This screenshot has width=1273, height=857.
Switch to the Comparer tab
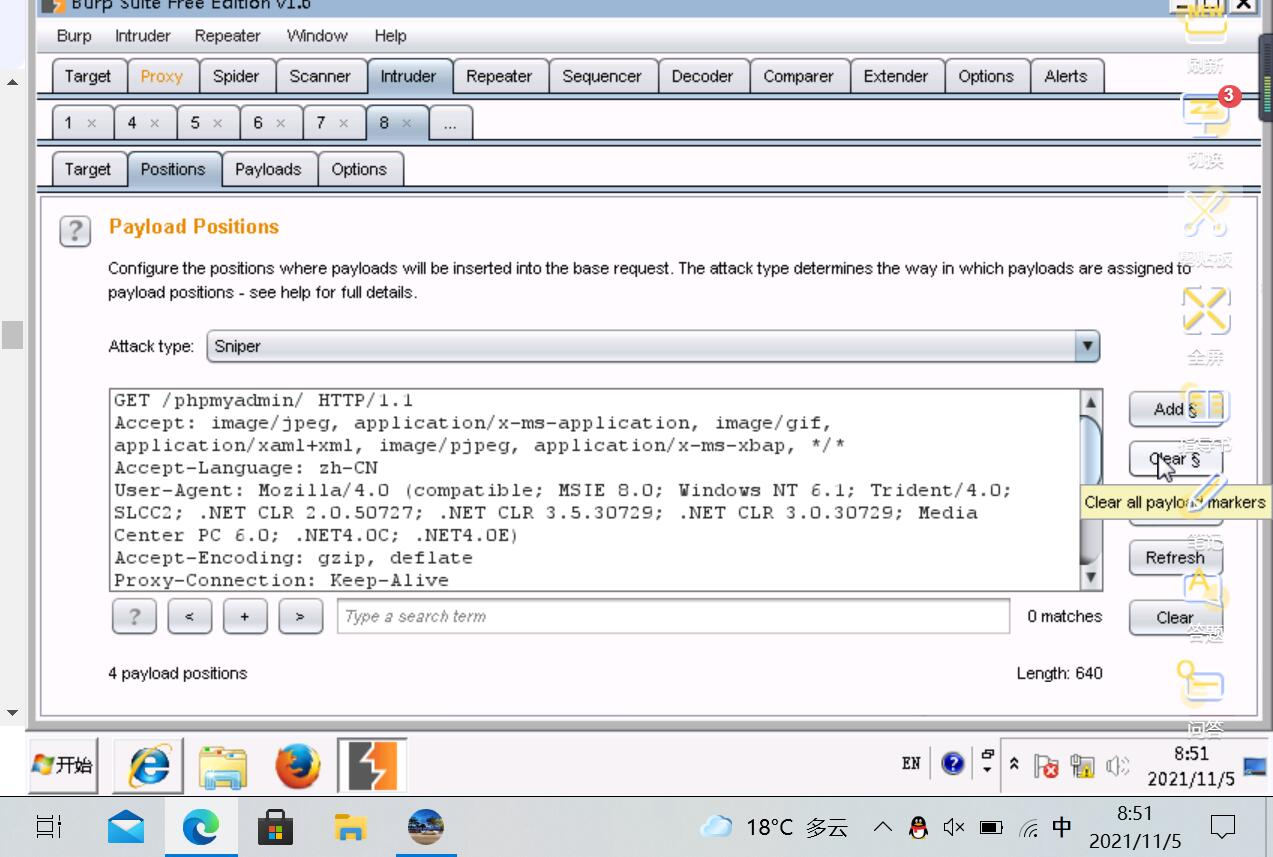[x=798, y=76]
